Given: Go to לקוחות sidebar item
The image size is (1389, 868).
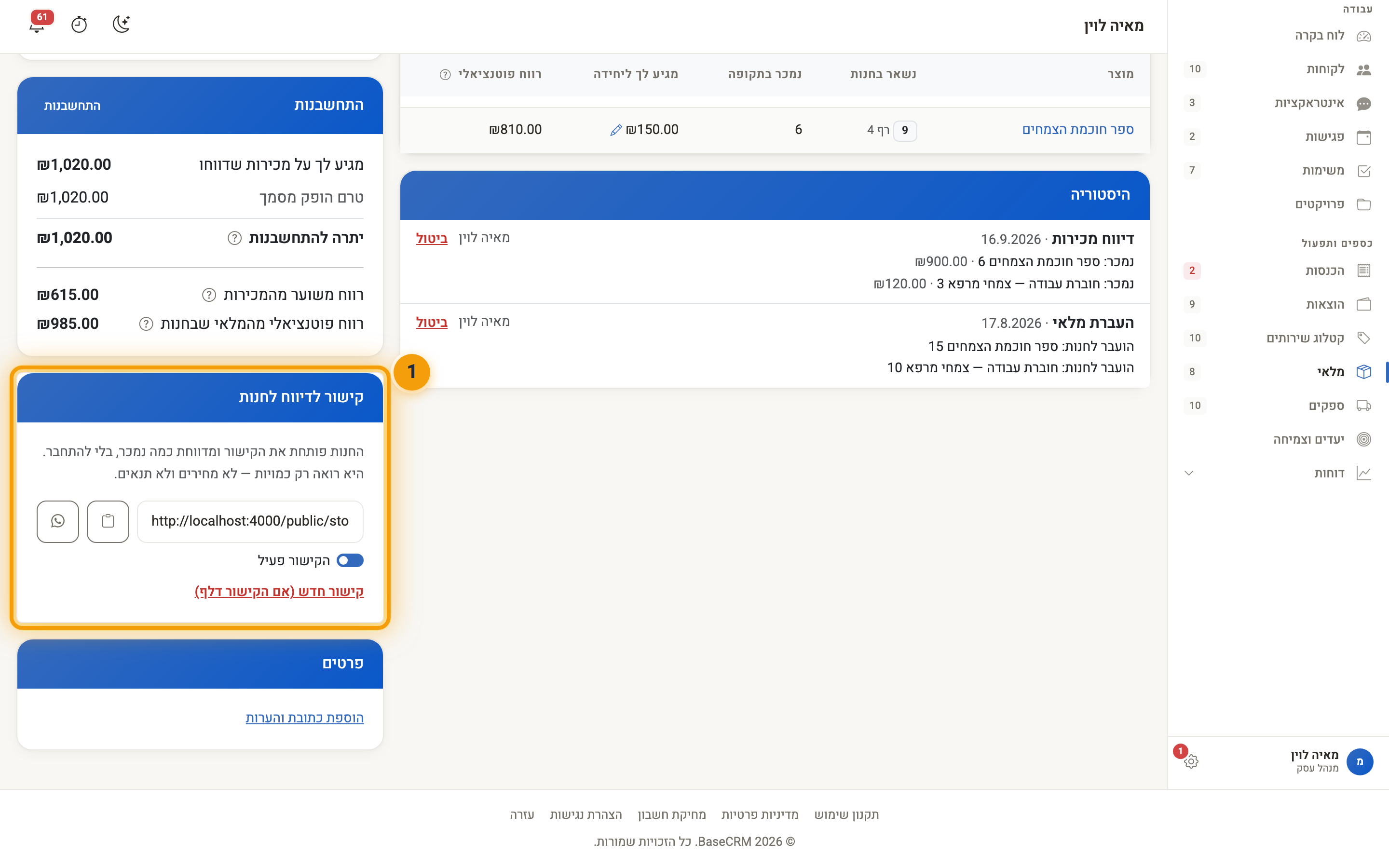Looking at the screenshot, I should [1278, 69].
